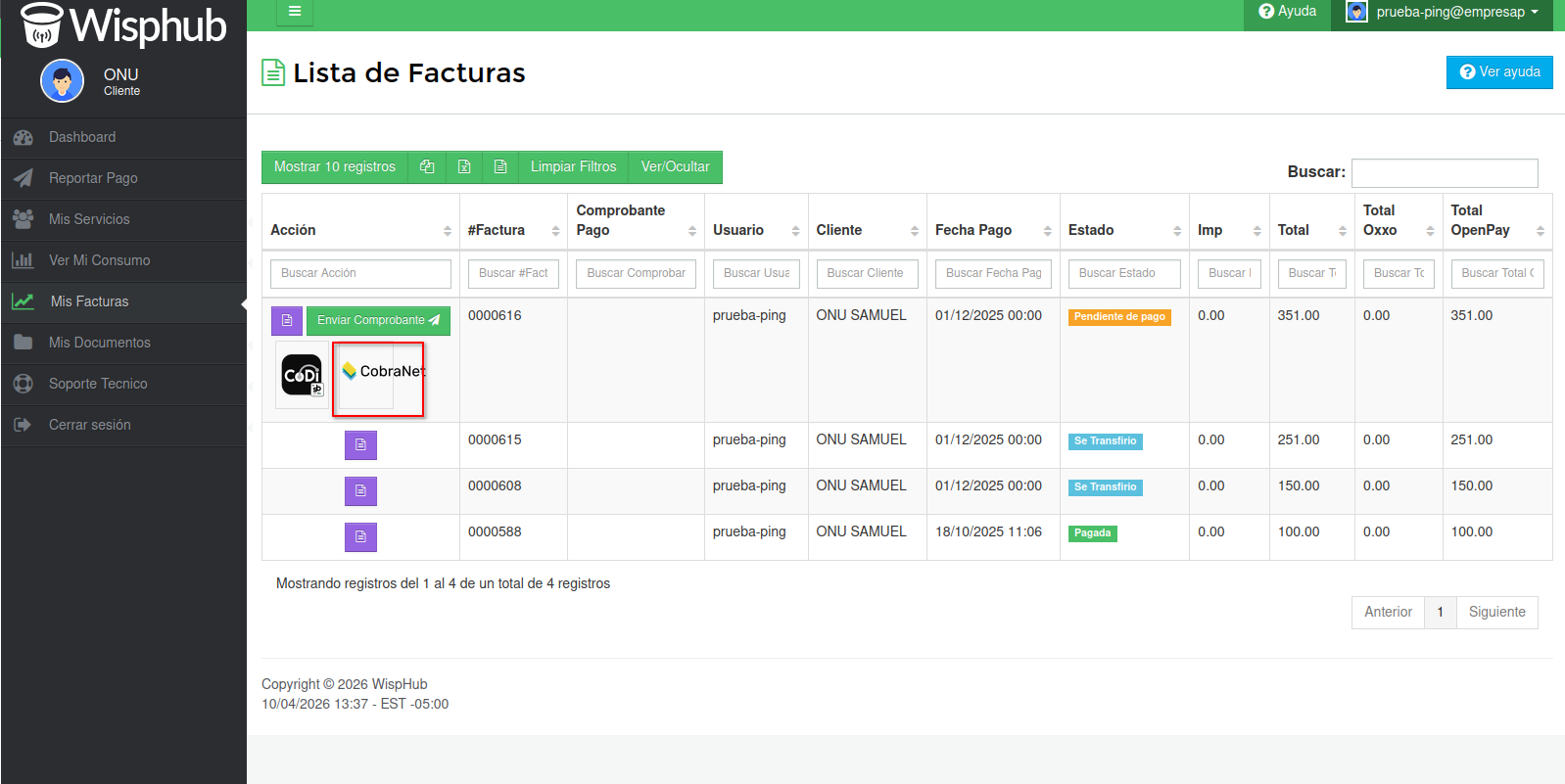The image size is (1565, 784).
Task: View invoice 0000616 using purple document icon
Action: [x=286, y=320]
